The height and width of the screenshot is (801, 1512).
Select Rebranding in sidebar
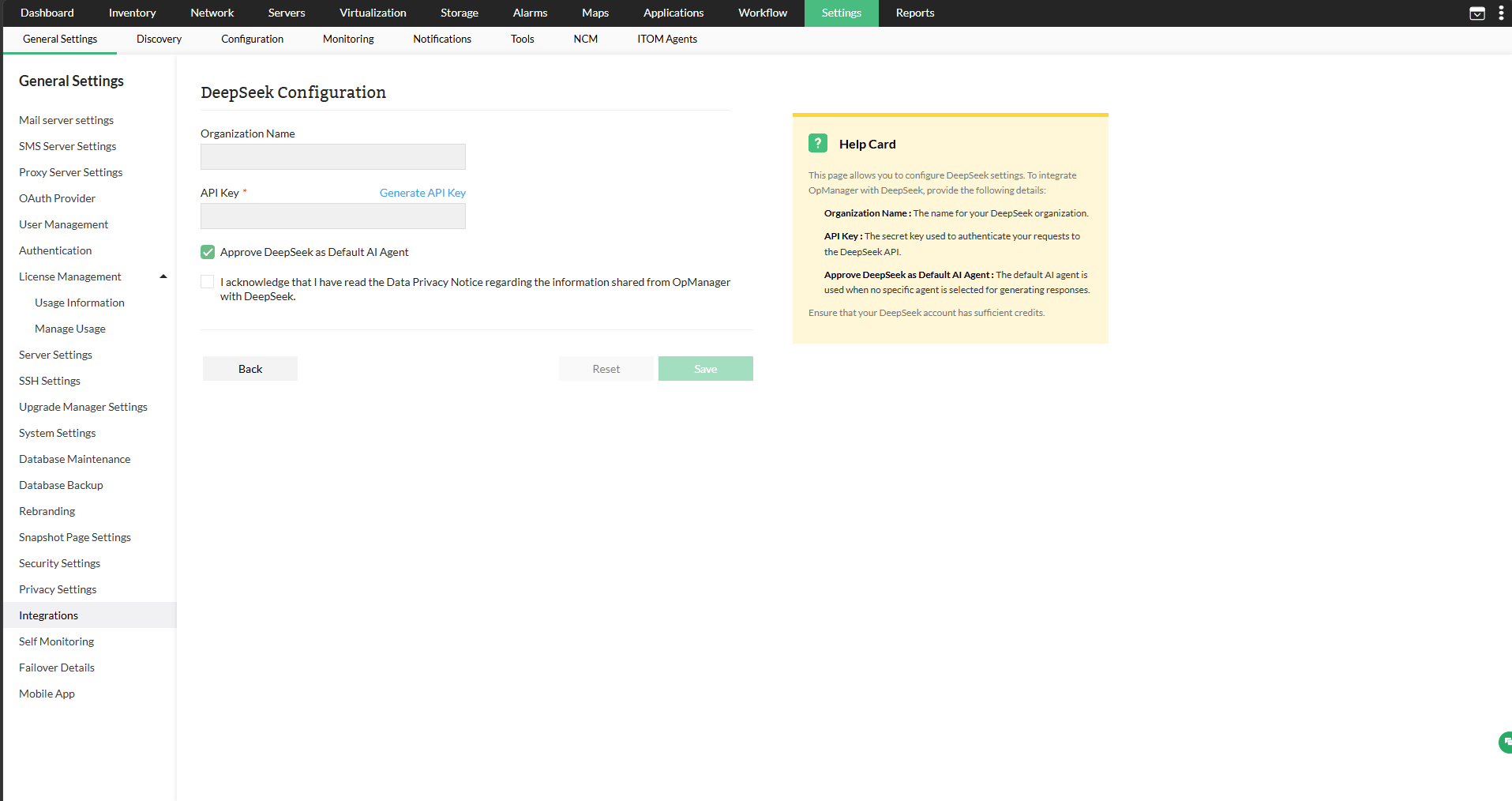tap(47, 511)
